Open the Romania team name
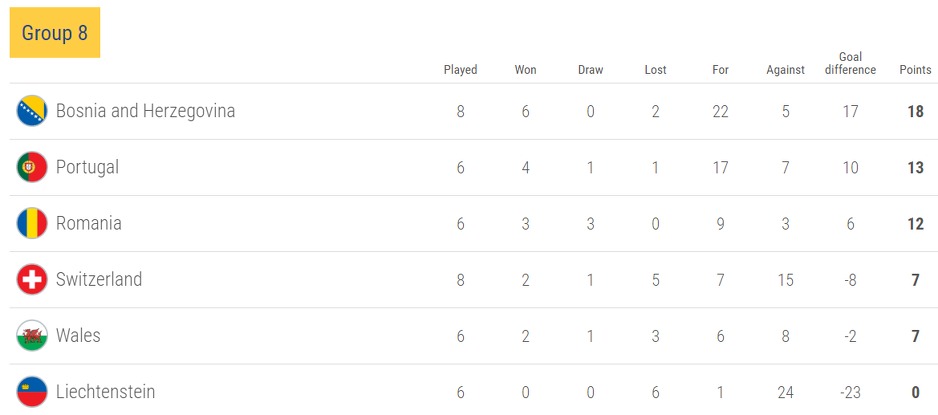 tap(89, 223)
